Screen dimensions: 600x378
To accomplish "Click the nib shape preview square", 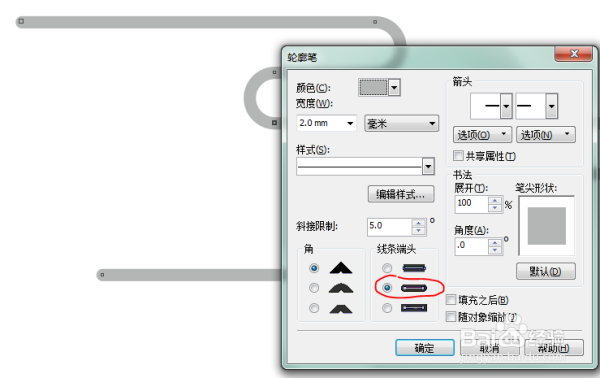I will point(546,226).
